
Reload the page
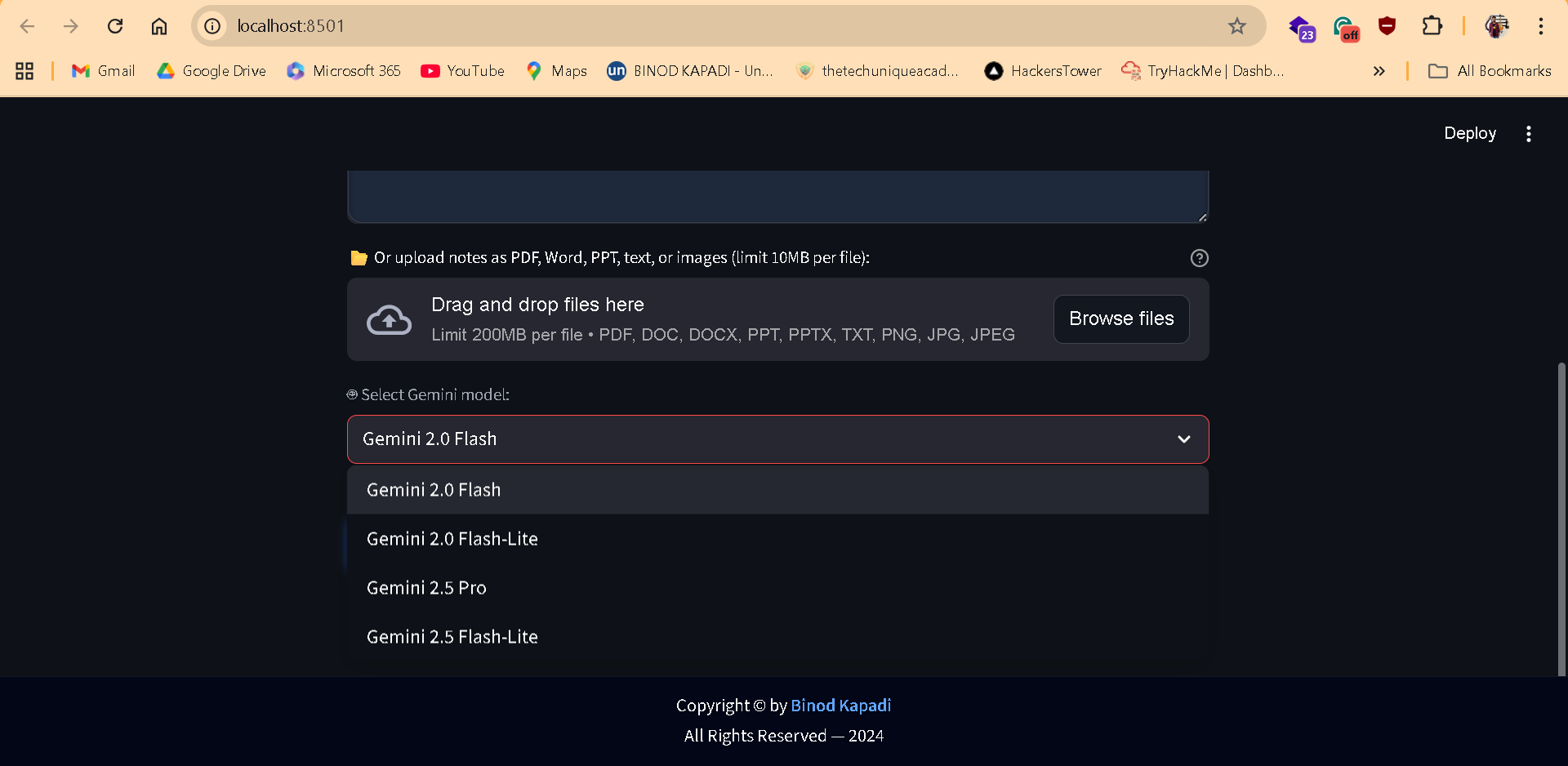click(115, 25)
